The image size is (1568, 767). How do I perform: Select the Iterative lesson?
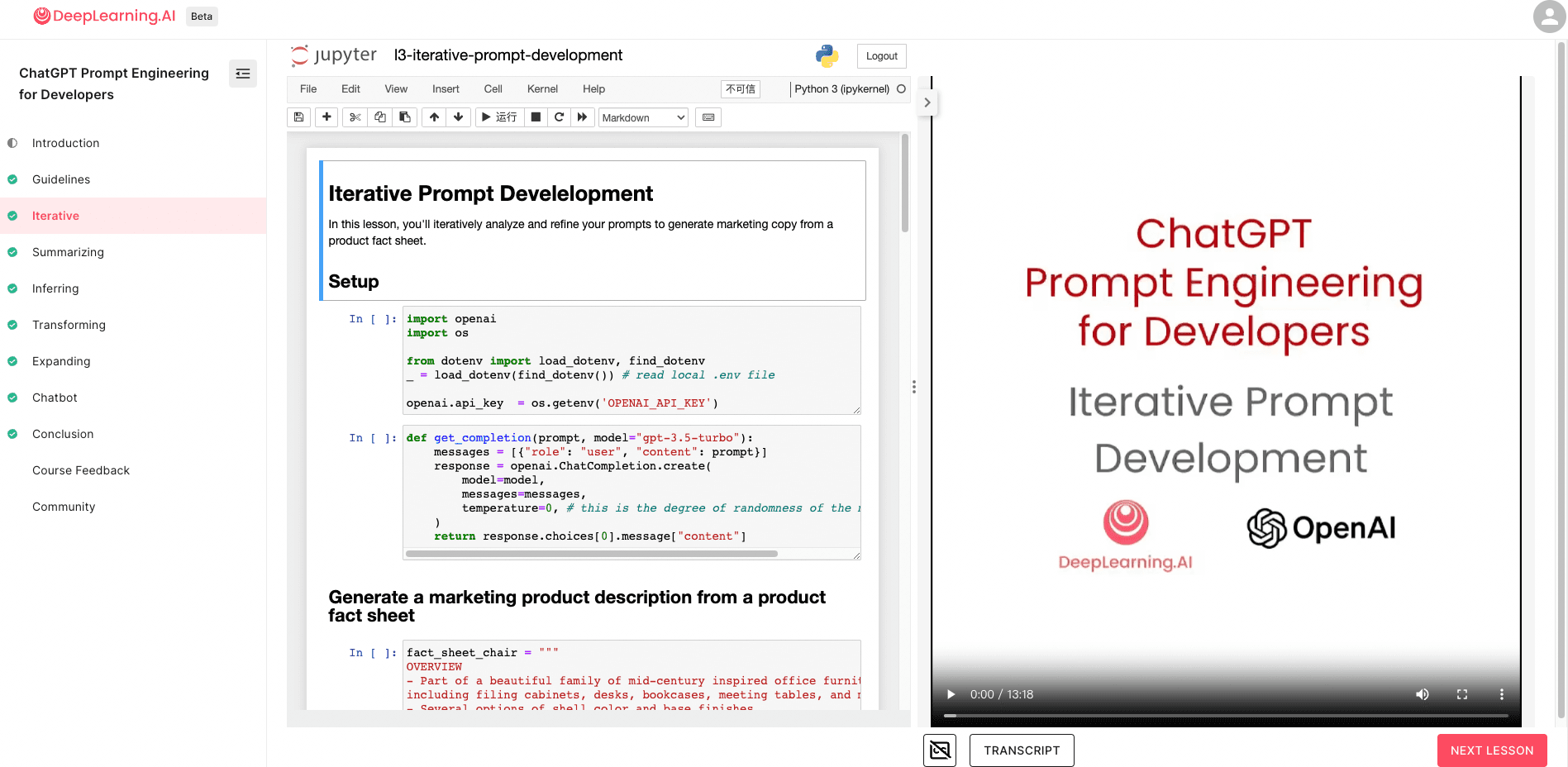tap(133, 216)
